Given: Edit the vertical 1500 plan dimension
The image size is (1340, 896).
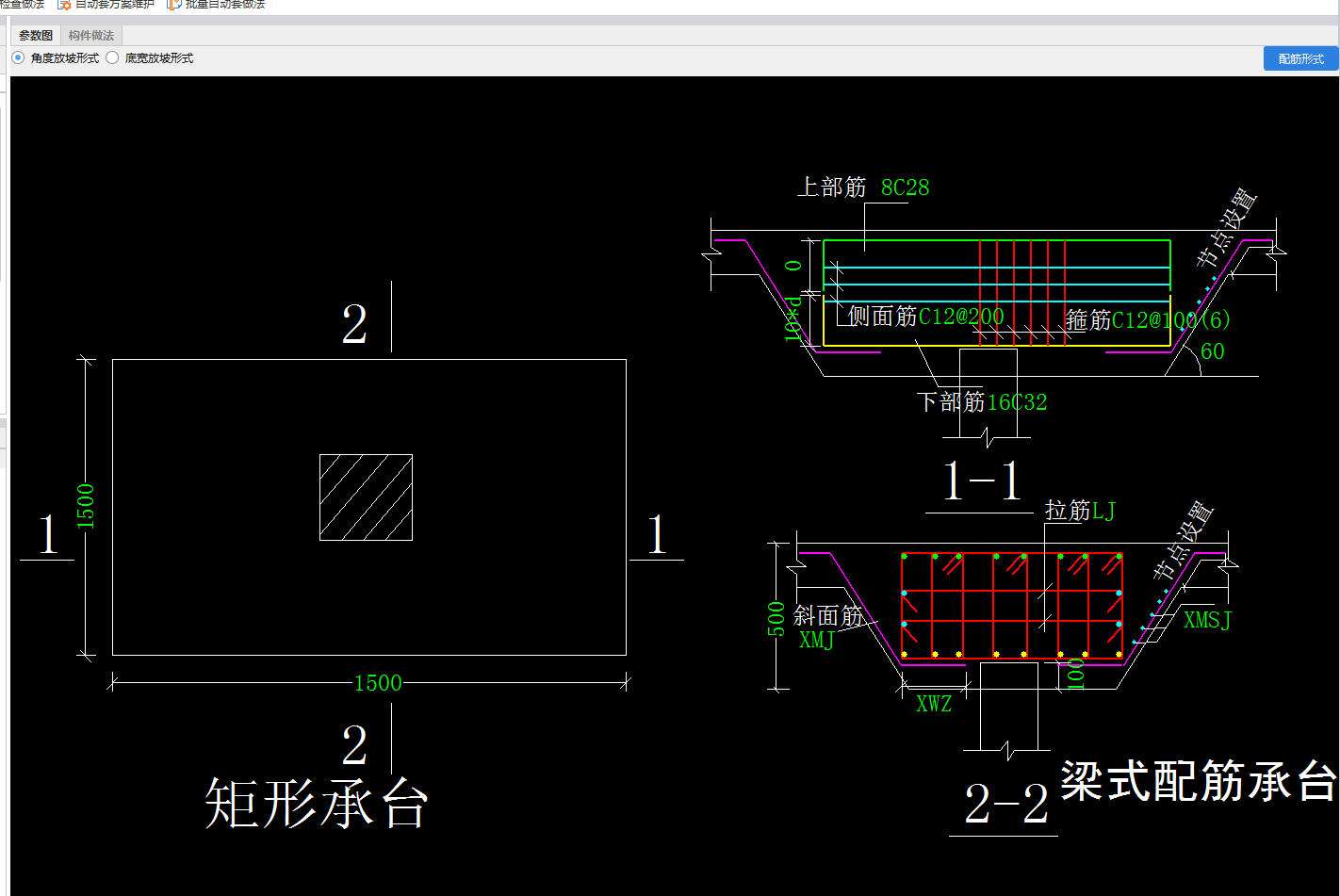Looking at the screenshot, I should (86, 506).
